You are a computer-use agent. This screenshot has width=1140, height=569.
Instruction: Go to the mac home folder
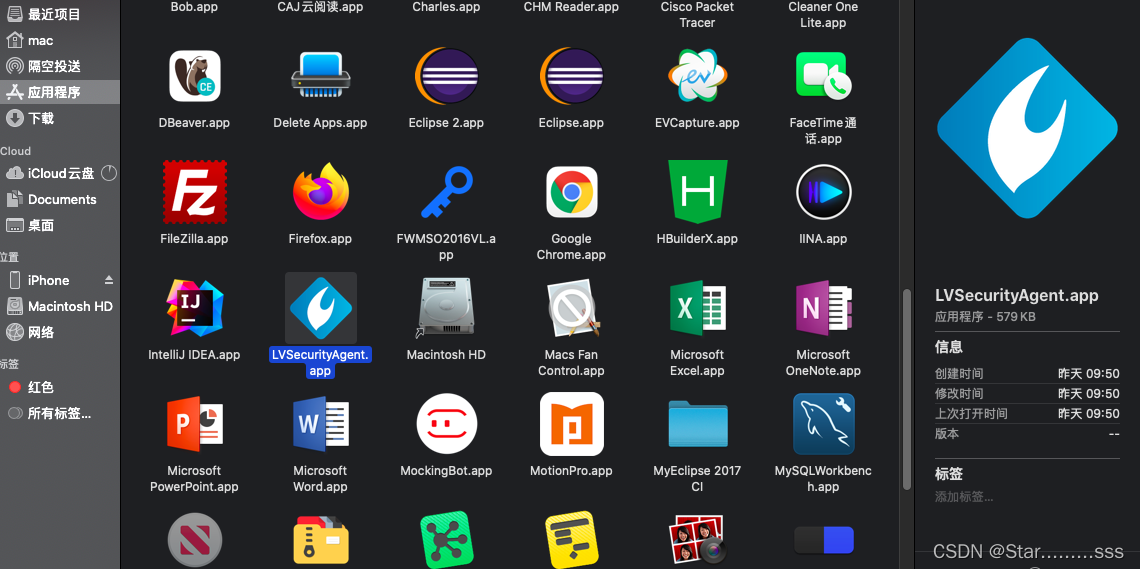pyautogui.click(x=60, y=41)
